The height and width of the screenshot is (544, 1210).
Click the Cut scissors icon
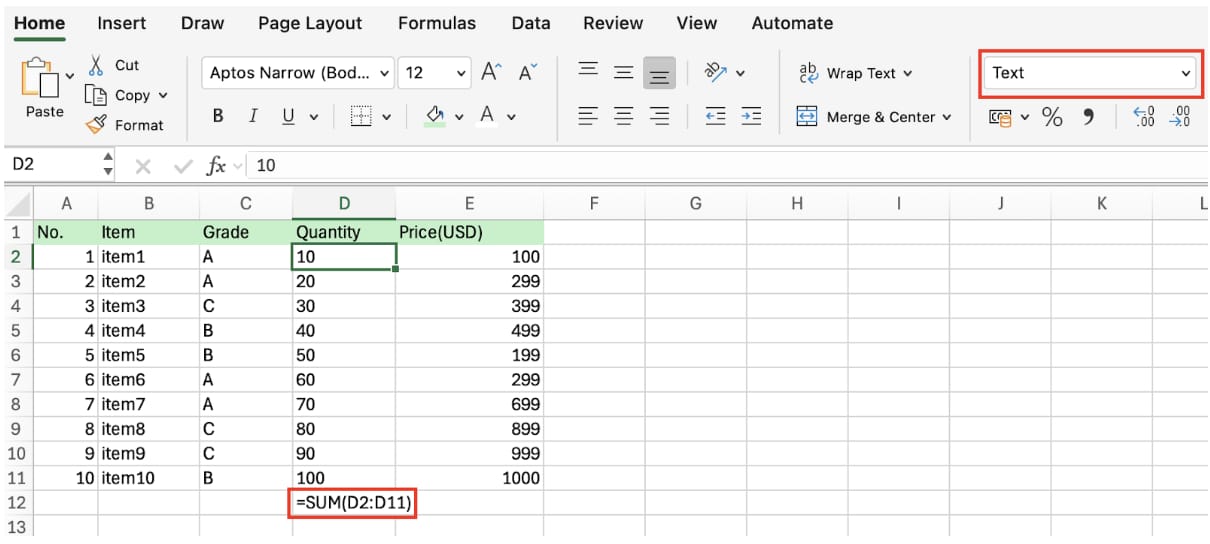tap(97, 65)
